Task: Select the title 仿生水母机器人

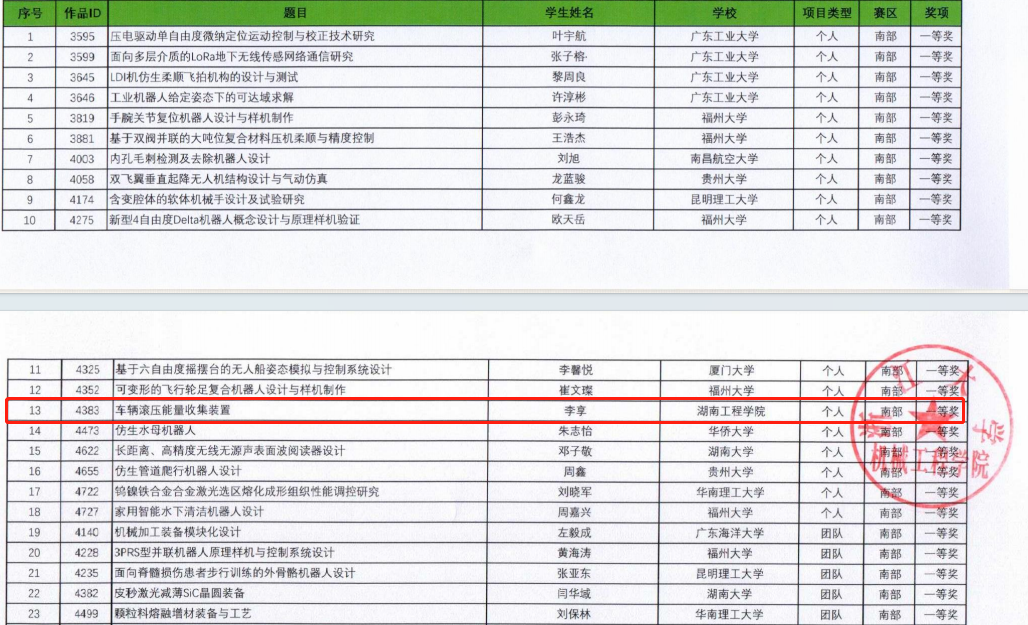Action: (x=155, y=431)
